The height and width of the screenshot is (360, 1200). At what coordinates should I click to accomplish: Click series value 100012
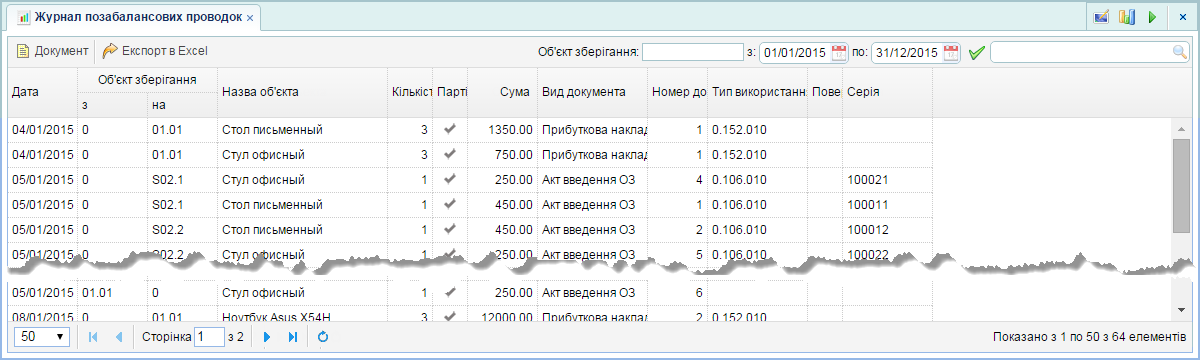tap(868, 230)
